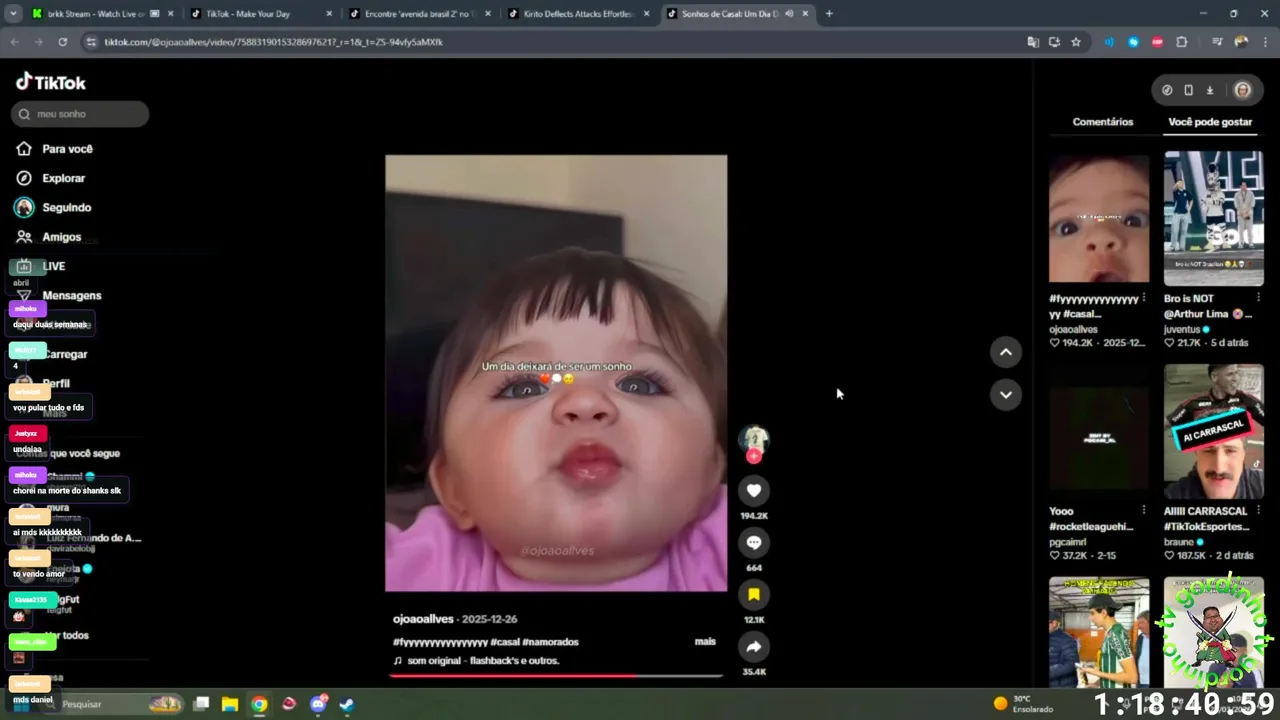Open comments via the speech bubble icon

click(754, 542)
